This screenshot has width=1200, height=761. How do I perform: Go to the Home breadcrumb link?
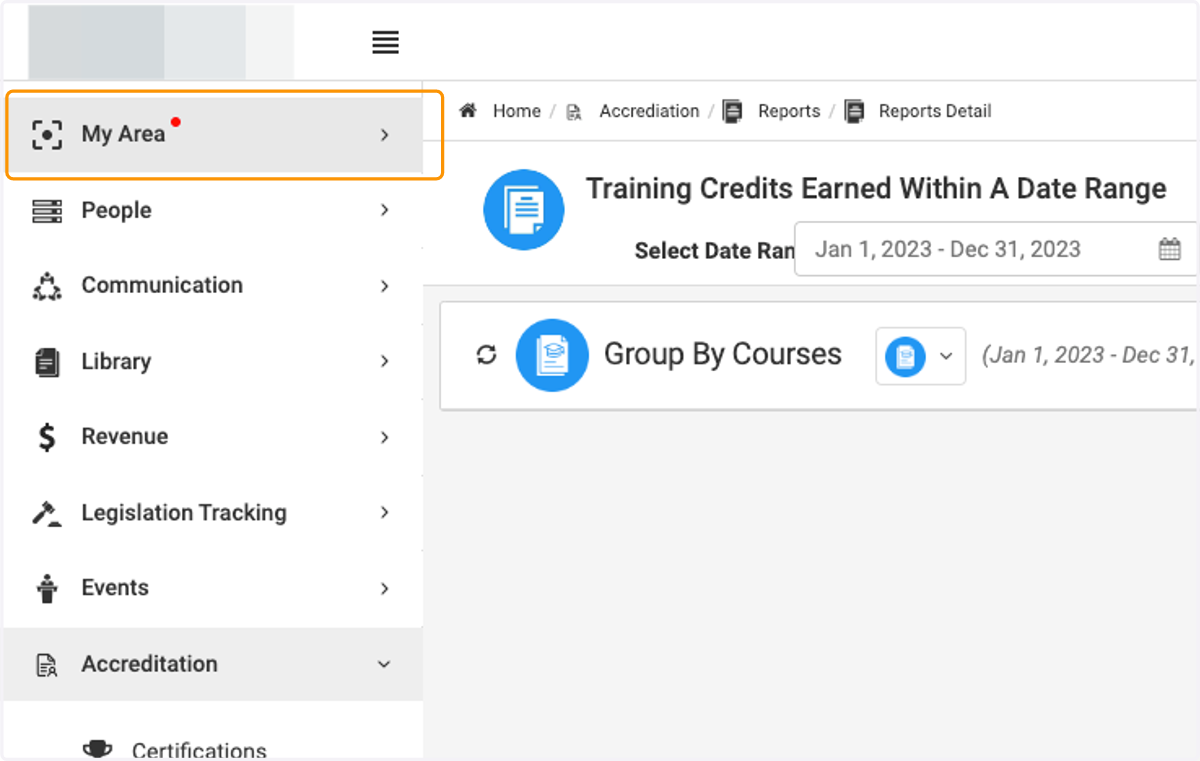tap(516, 111)
